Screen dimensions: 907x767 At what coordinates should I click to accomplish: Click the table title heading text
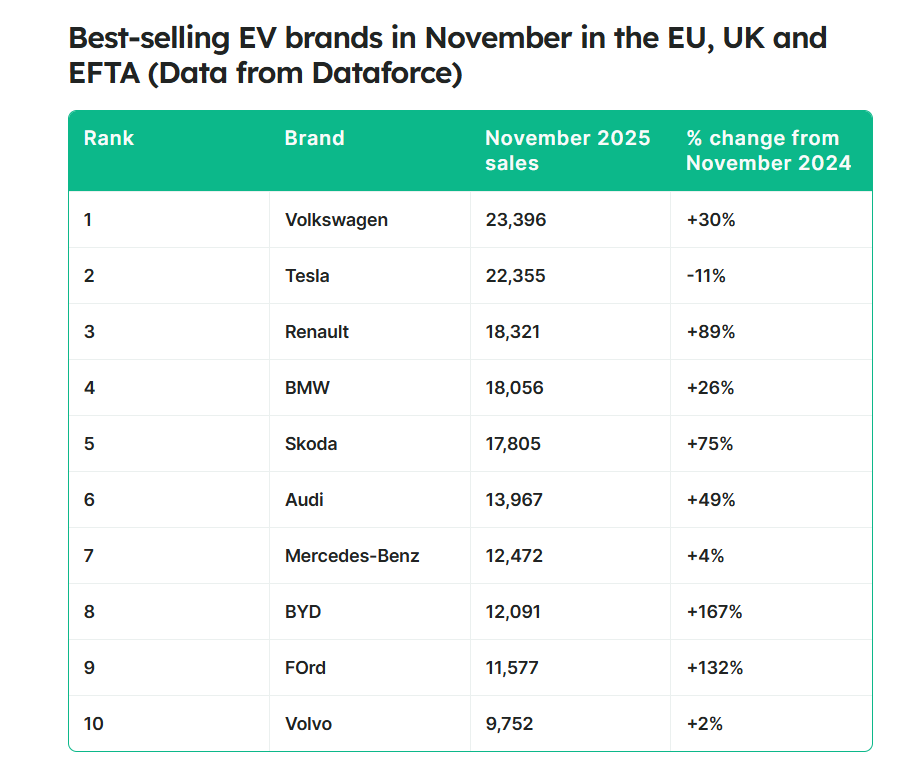coord(447,56)
